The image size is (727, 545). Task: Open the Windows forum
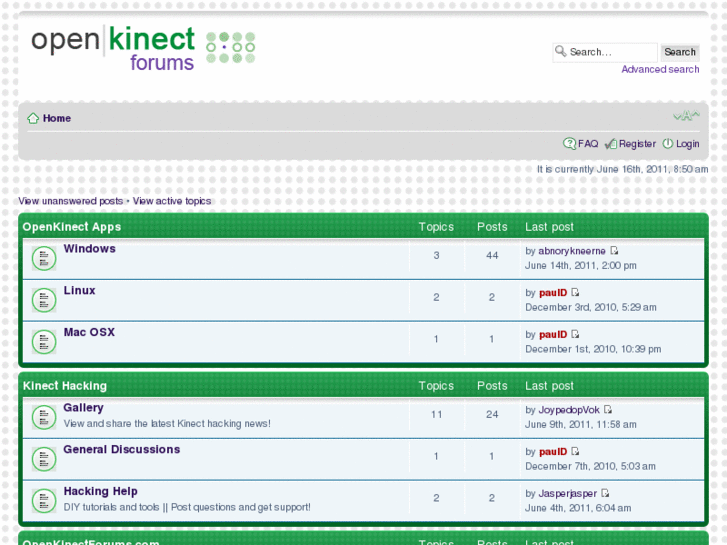point(89,249)
